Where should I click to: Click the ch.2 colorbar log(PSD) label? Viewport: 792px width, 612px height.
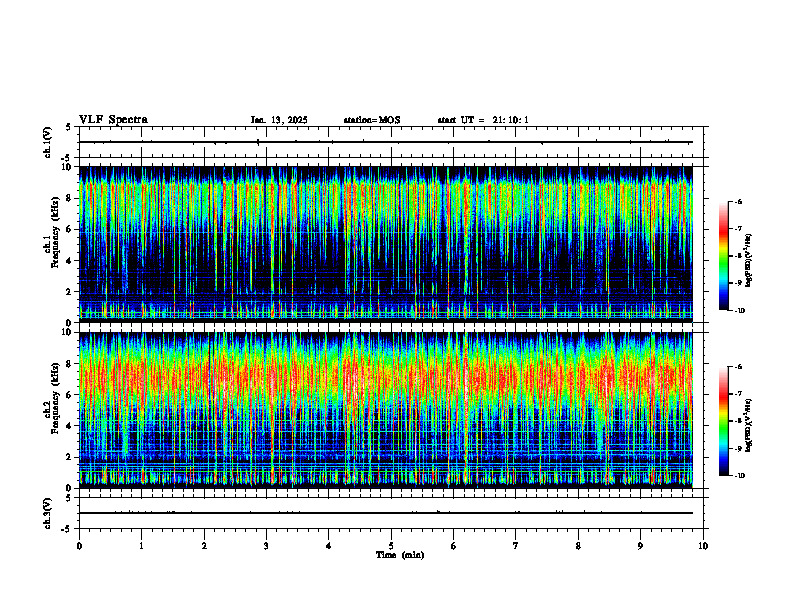749,425
